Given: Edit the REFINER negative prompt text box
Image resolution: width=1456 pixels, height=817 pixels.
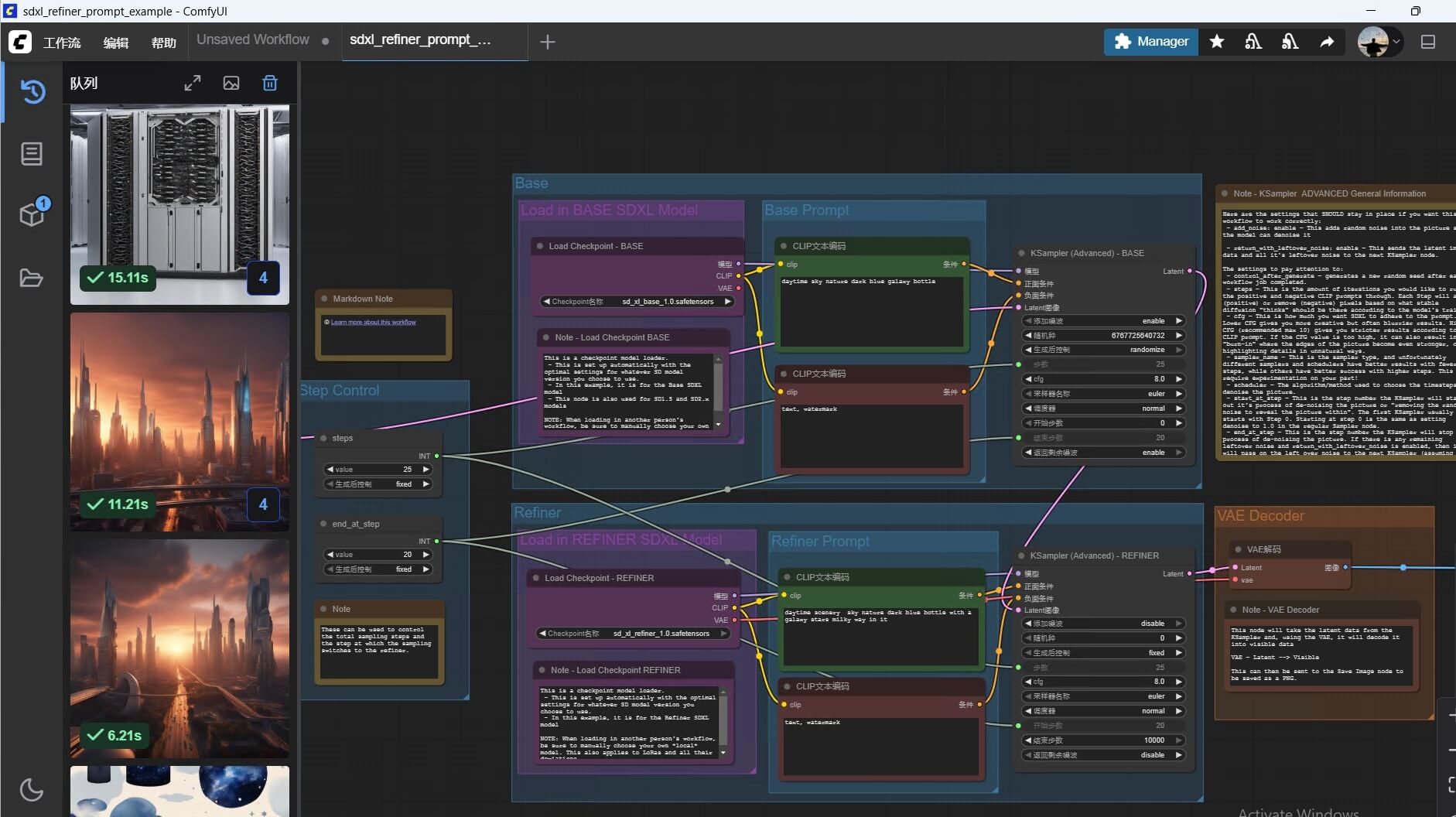Looking at the screenshot, I should pyautogui.click(x=881, y=746).
